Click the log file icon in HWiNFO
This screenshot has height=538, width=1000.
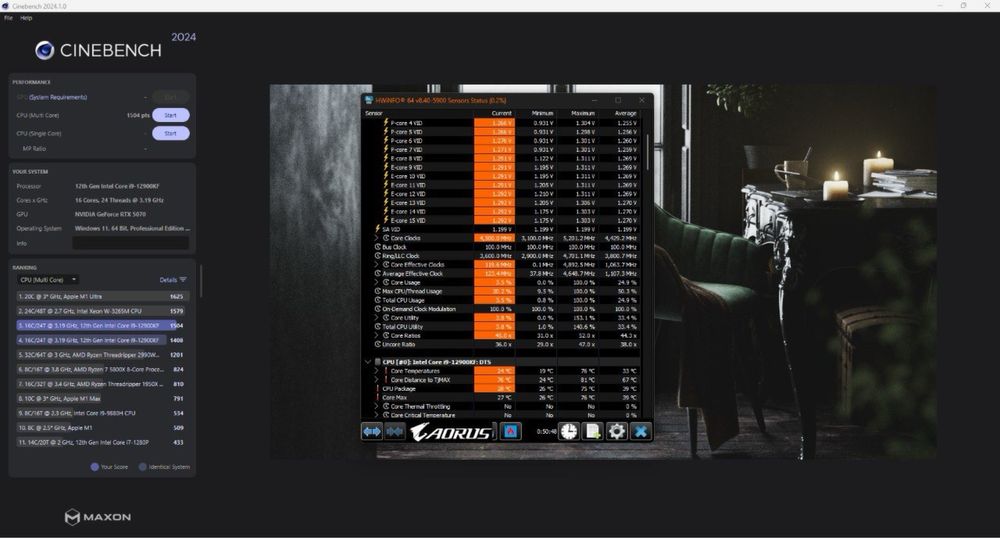[x=593, y=432]
